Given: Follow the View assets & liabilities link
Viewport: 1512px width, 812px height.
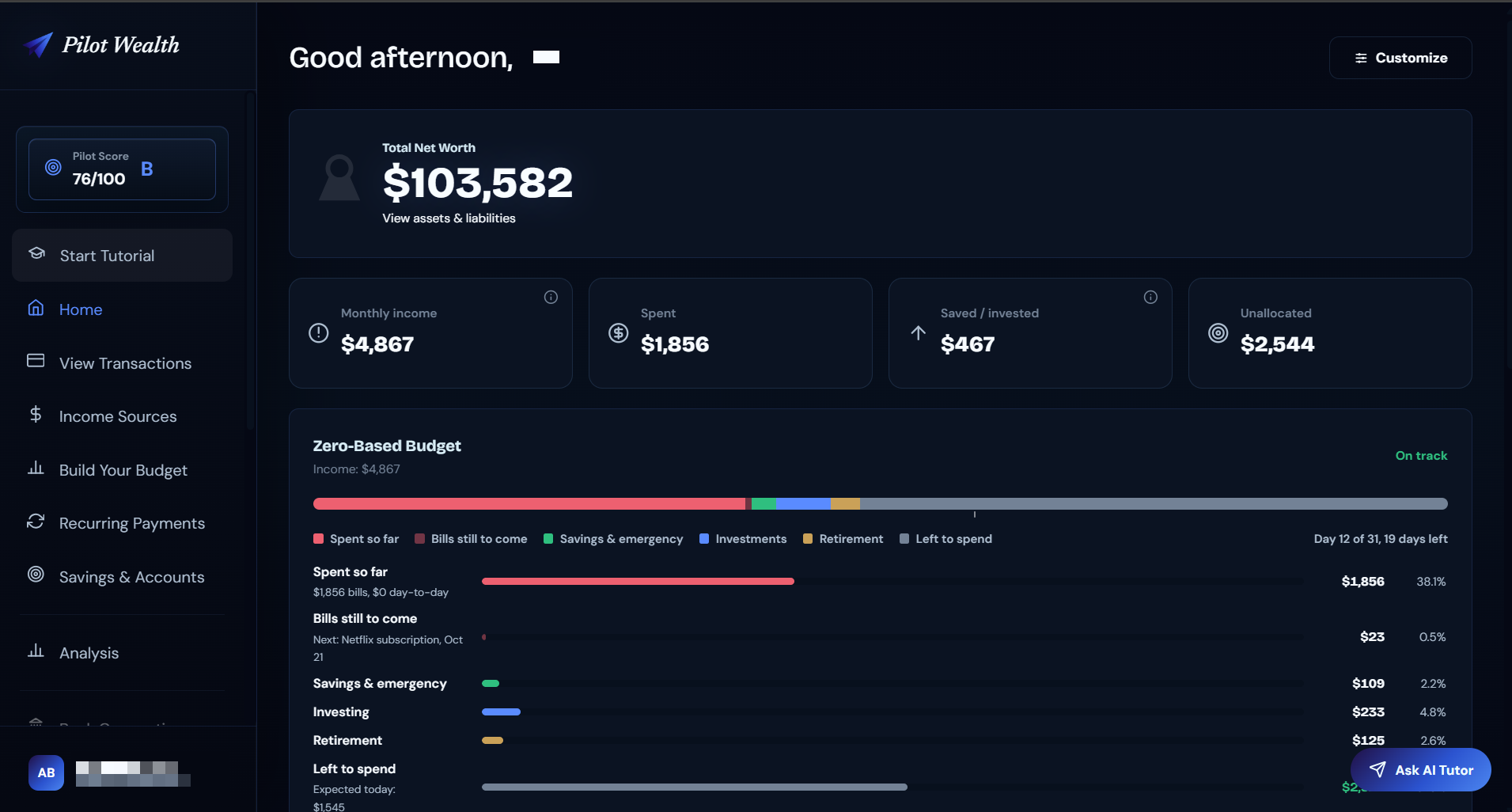Looking at the screenshot, I should [x=449, y=218].
